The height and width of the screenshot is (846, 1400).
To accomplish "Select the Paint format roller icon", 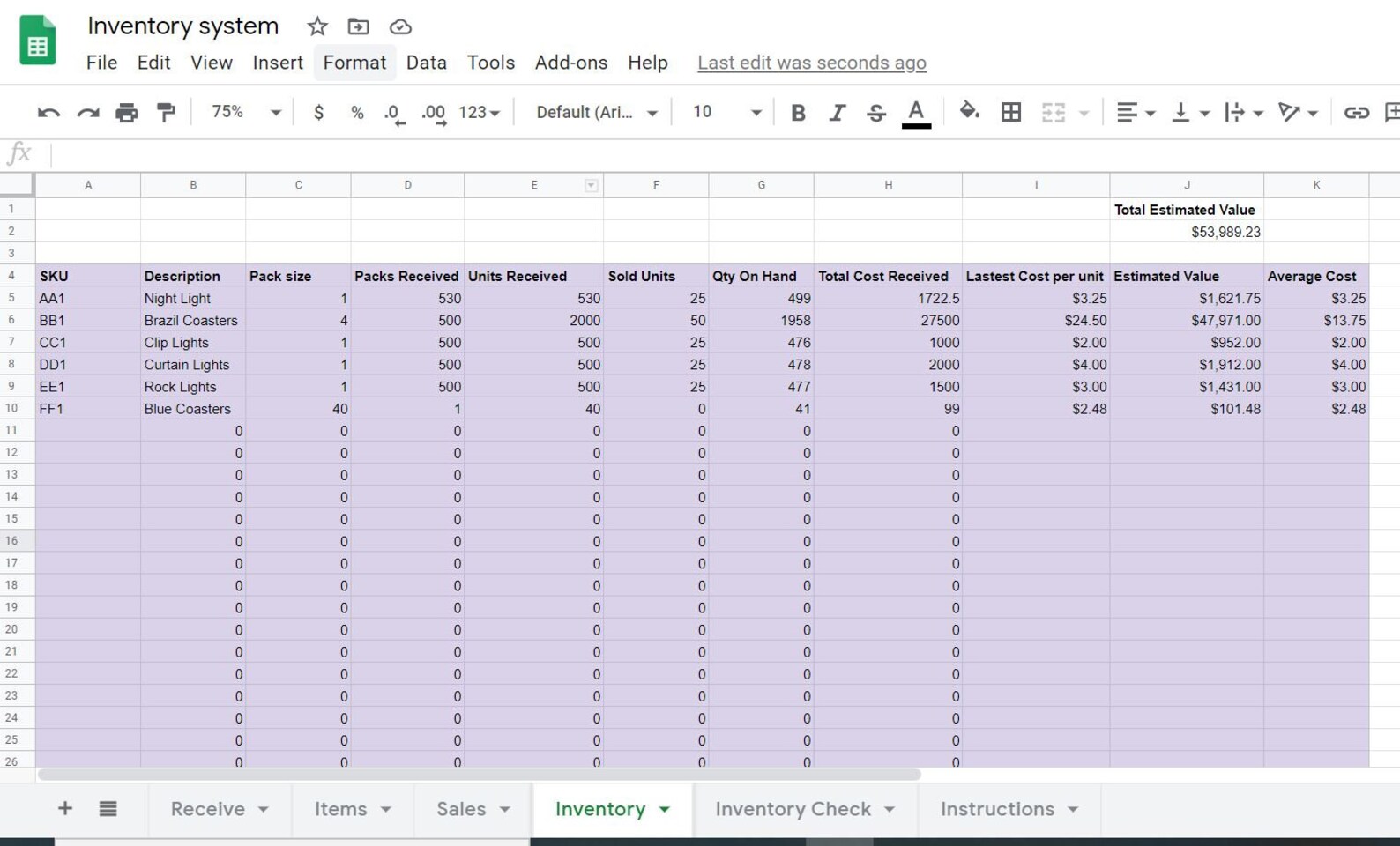I will pos(166,112).
